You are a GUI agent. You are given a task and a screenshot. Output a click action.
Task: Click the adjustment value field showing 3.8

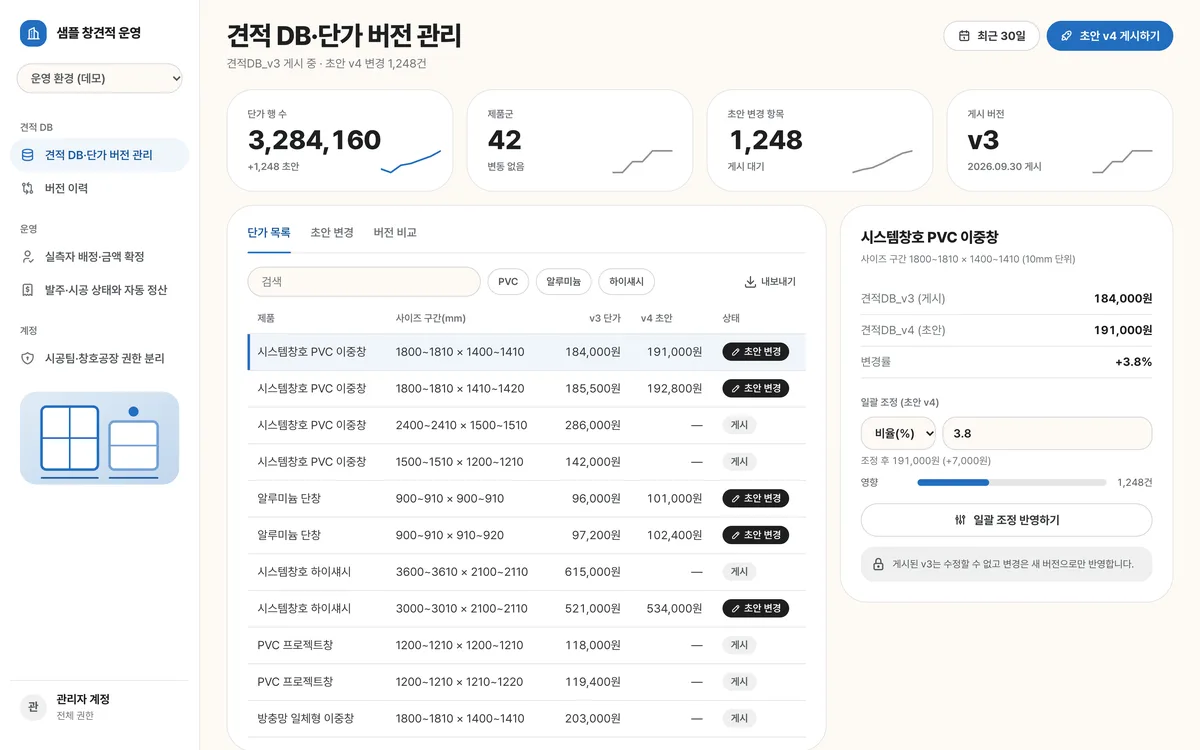[x=1047, y=433]
